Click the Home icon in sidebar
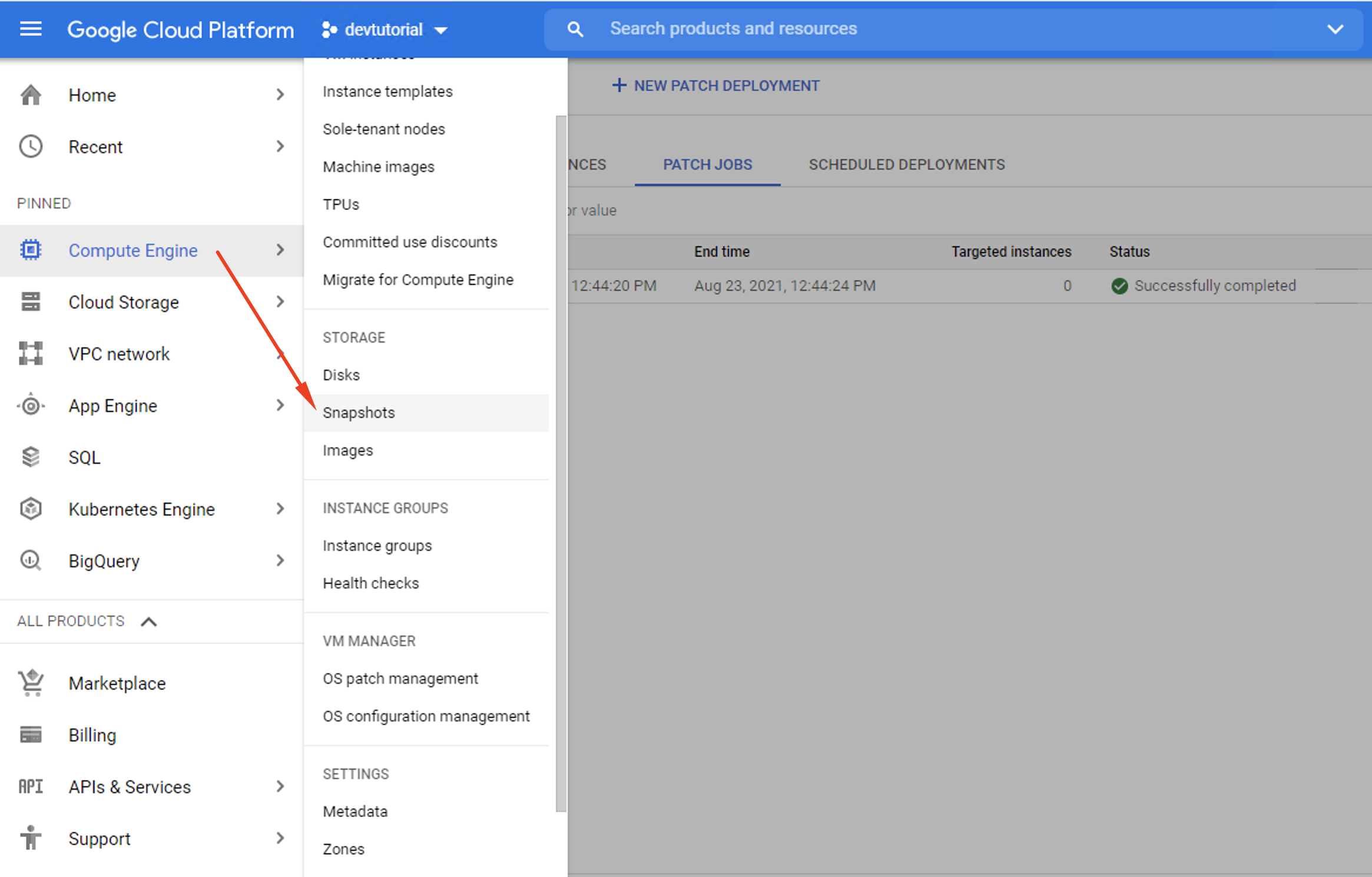 [31, 95]
